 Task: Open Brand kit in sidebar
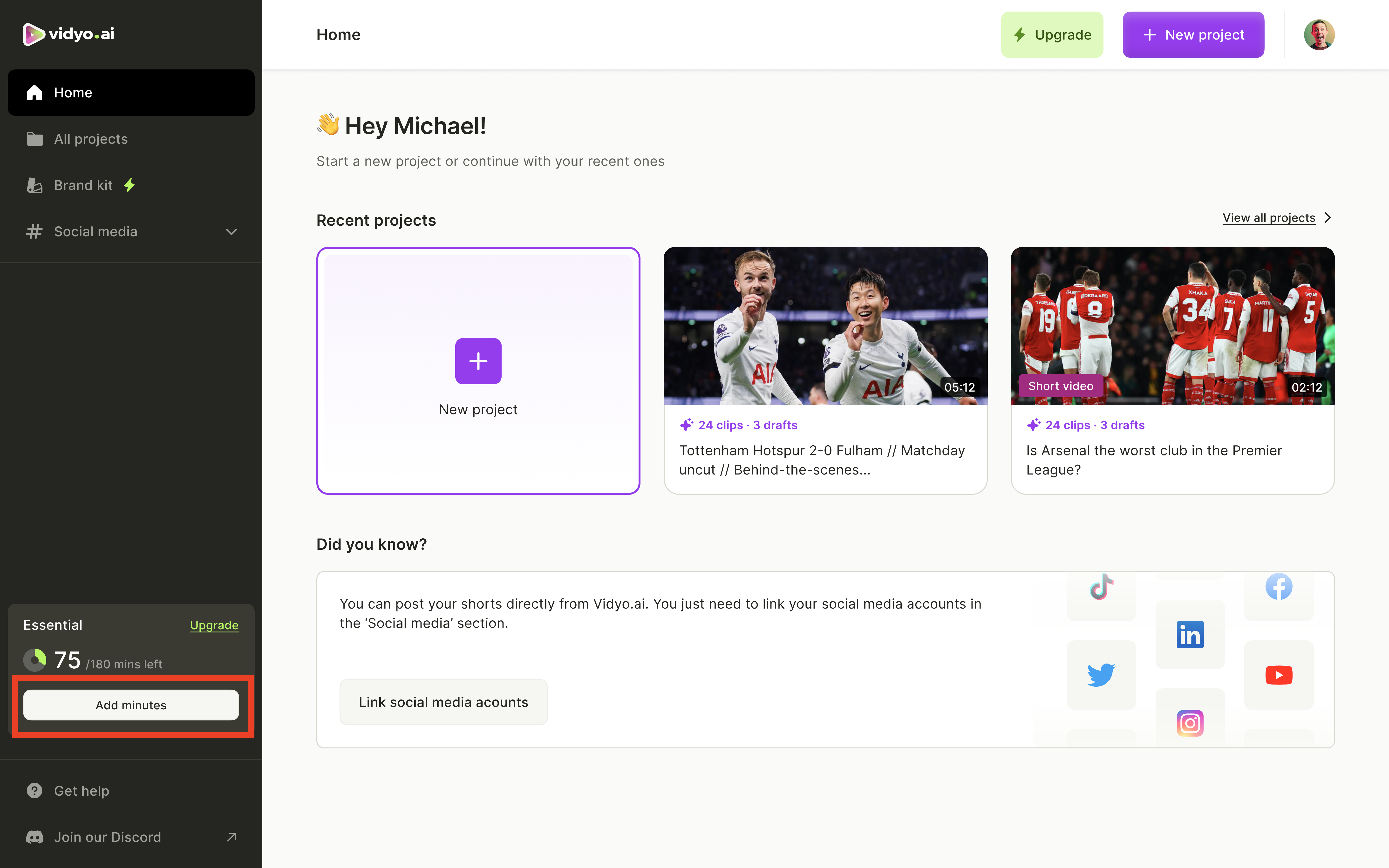pos(131,185)
